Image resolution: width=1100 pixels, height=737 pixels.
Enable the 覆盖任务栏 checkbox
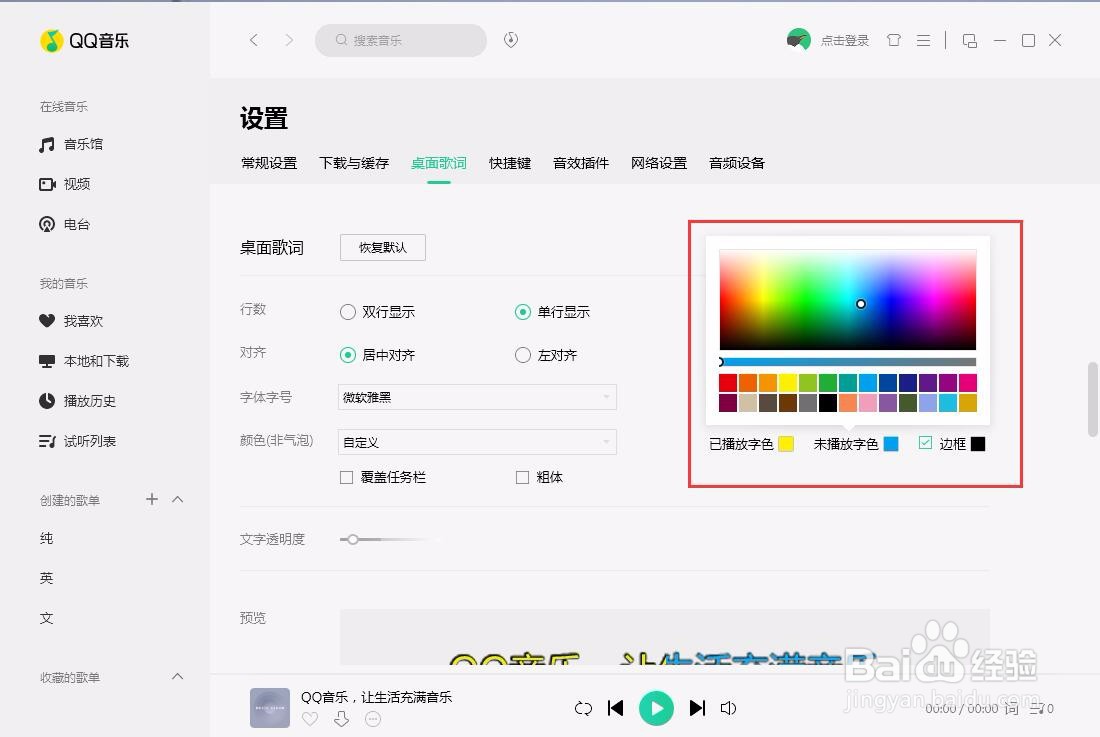(x=345, y=477)
